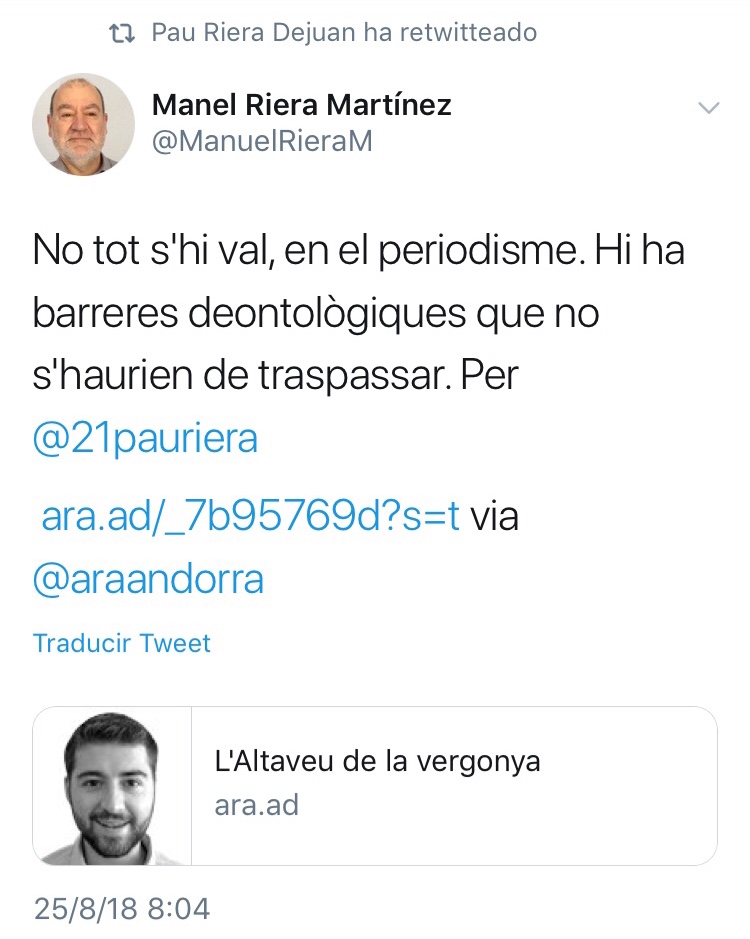Click the ara.ad domain in link card
The height and width of the screenshot is (939, 750).
pos(256,805)
